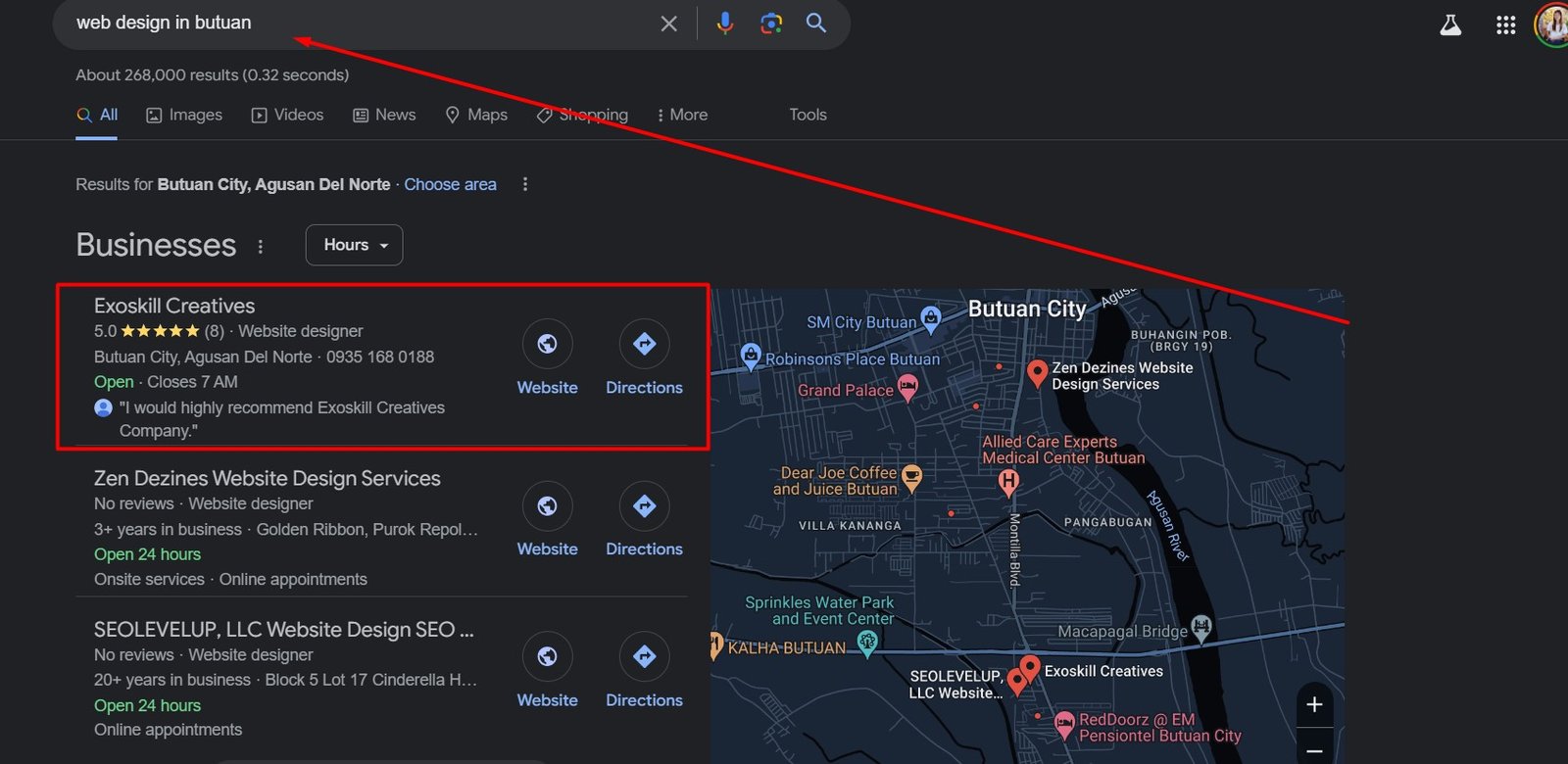
Task: Switch to the Images tab
Action: (184, 115)
